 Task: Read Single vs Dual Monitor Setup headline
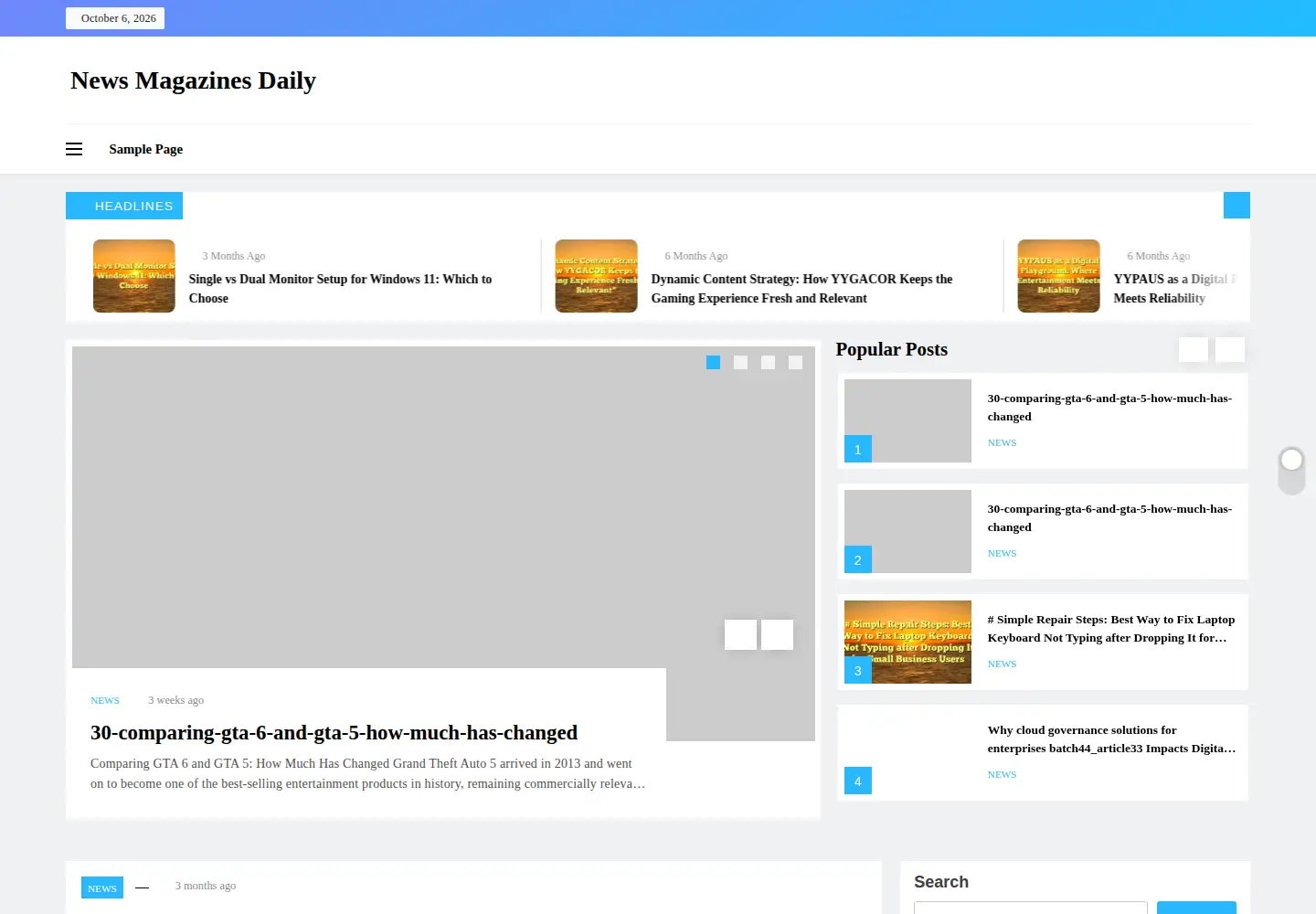pyautogui.click(x=340, y=289)
